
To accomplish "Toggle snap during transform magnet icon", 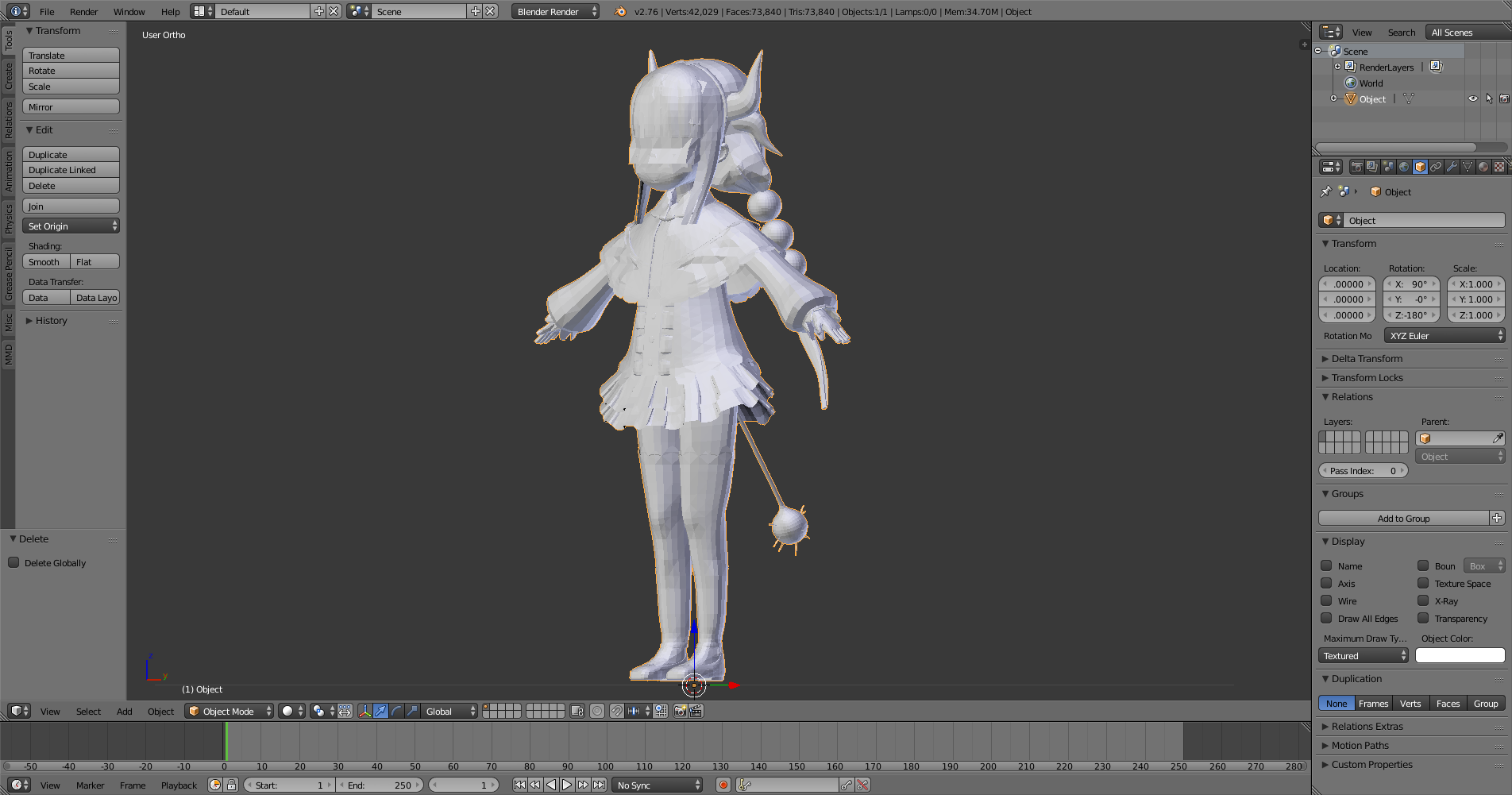I will coord(616,711).
